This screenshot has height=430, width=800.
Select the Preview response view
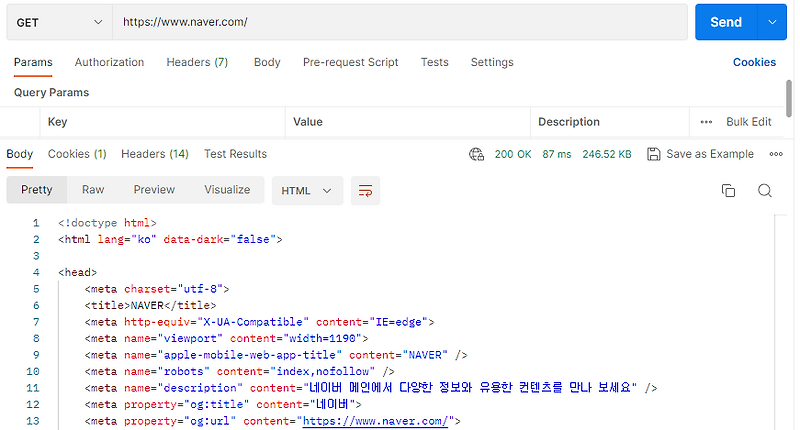point(154,190)
